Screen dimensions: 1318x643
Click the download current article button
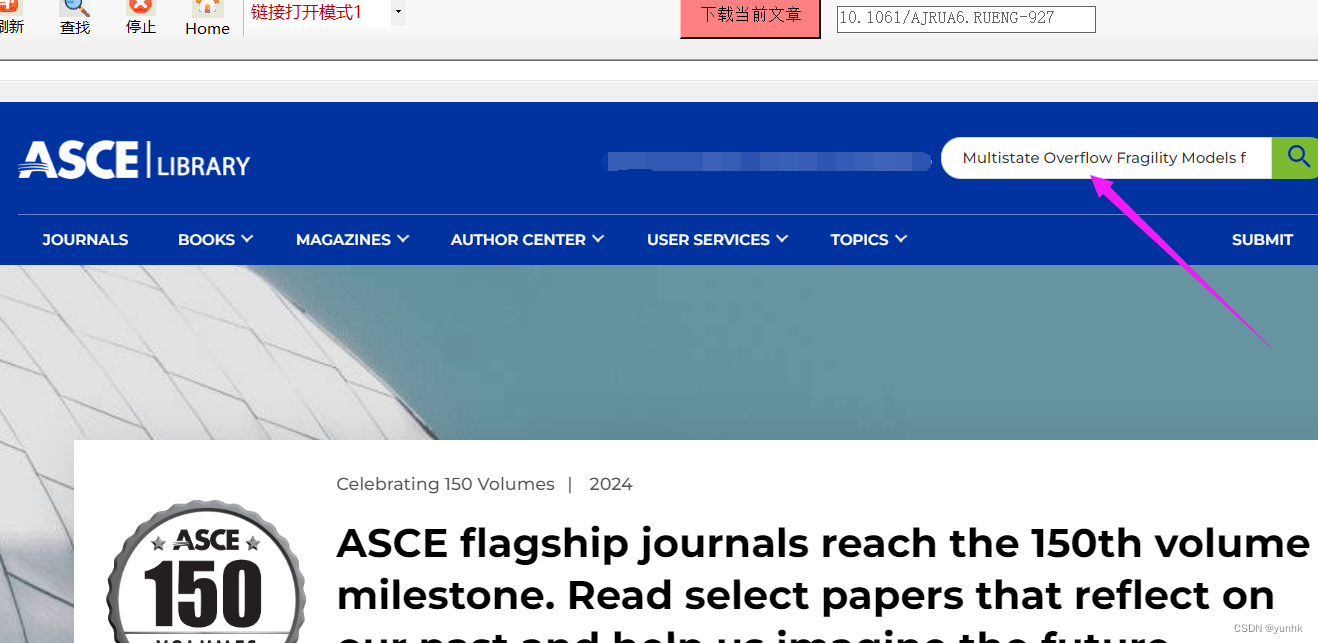coord(750,17)
